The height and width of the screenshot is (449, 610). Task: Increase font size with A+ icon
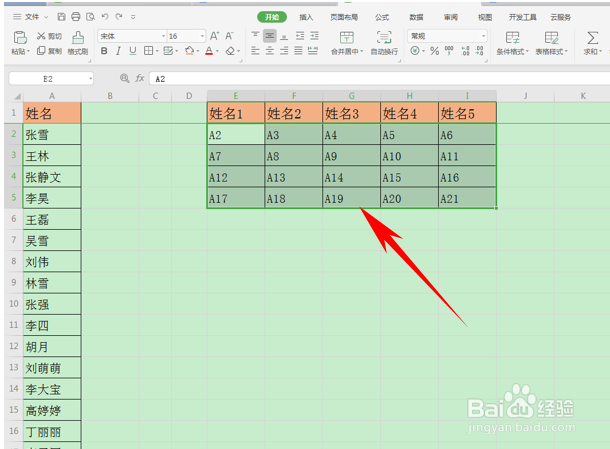coord(214,36)
